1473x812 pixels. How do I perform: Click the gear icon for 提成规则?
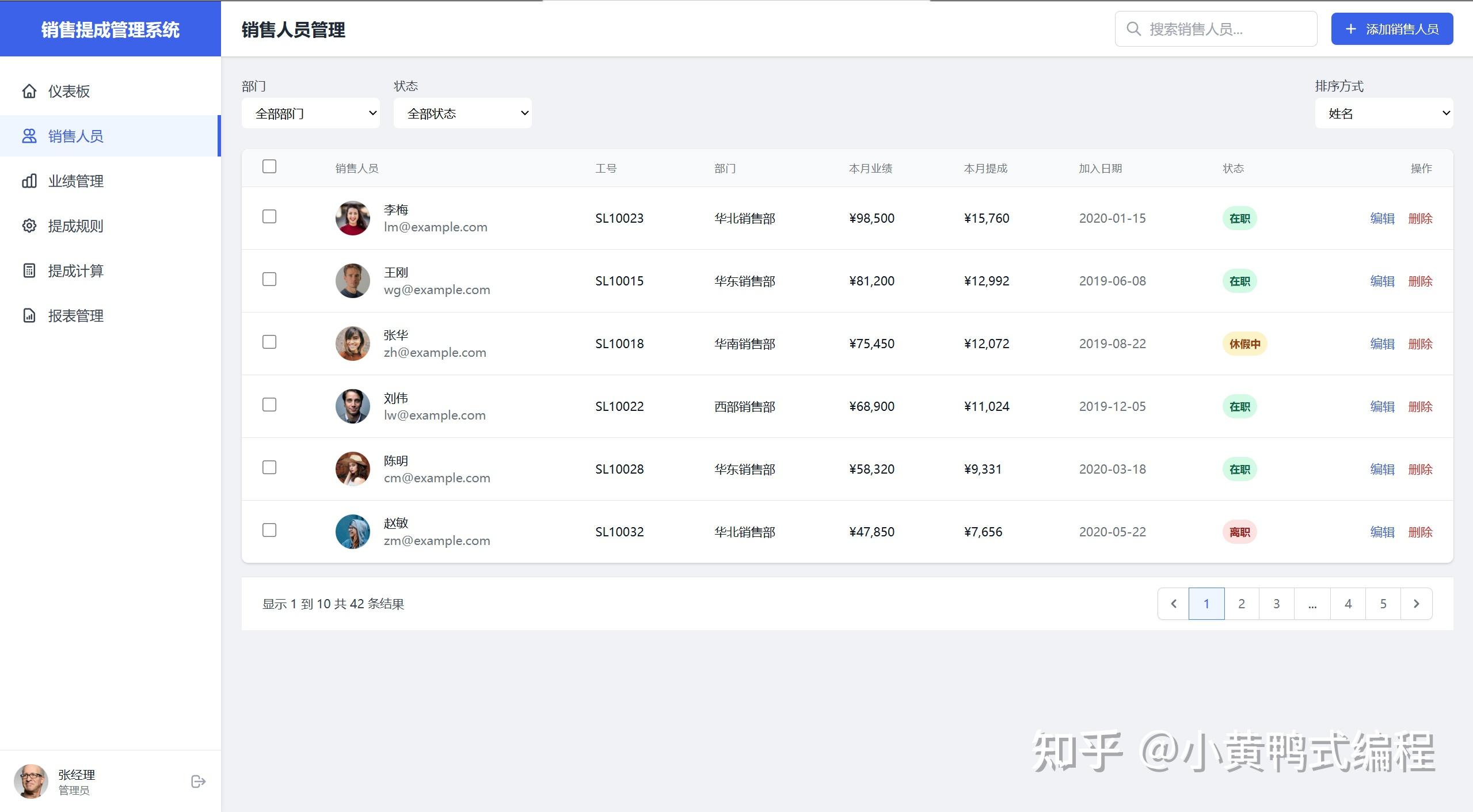point(29,226)
